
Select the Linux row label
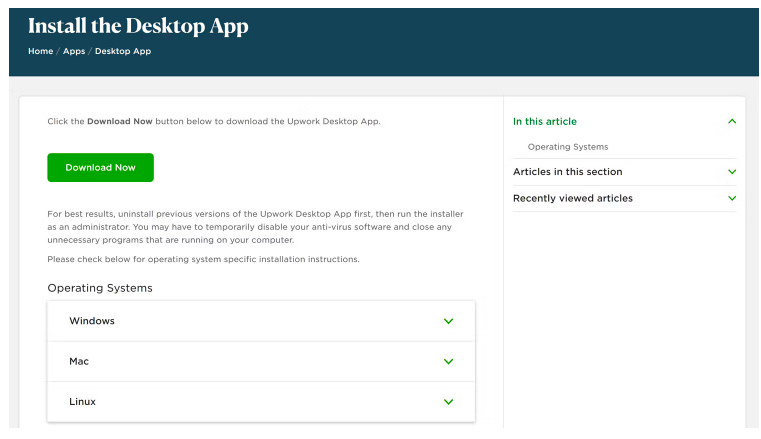(x=82, y=402)
